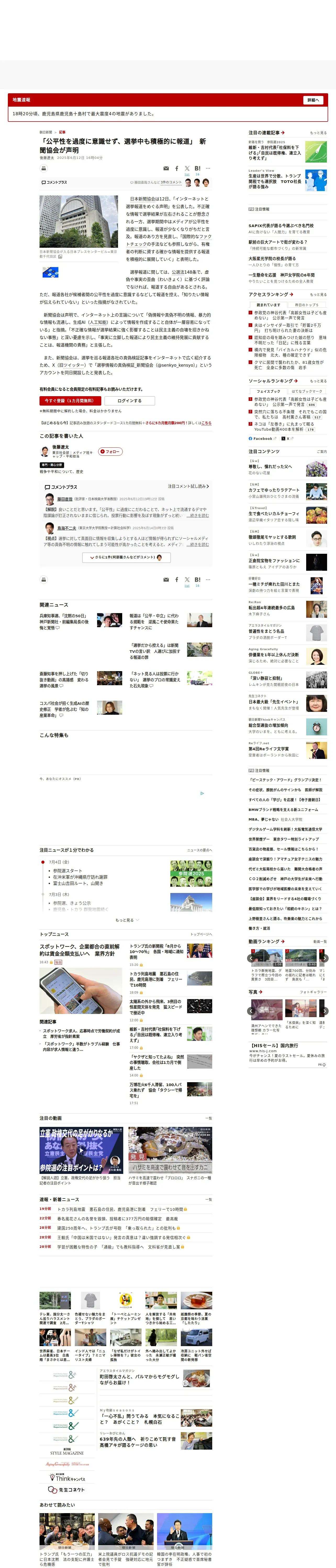336x1568 pixels.
Task: Follow author 後藤遼太 via フォロー button
Action: coord(110,452)
